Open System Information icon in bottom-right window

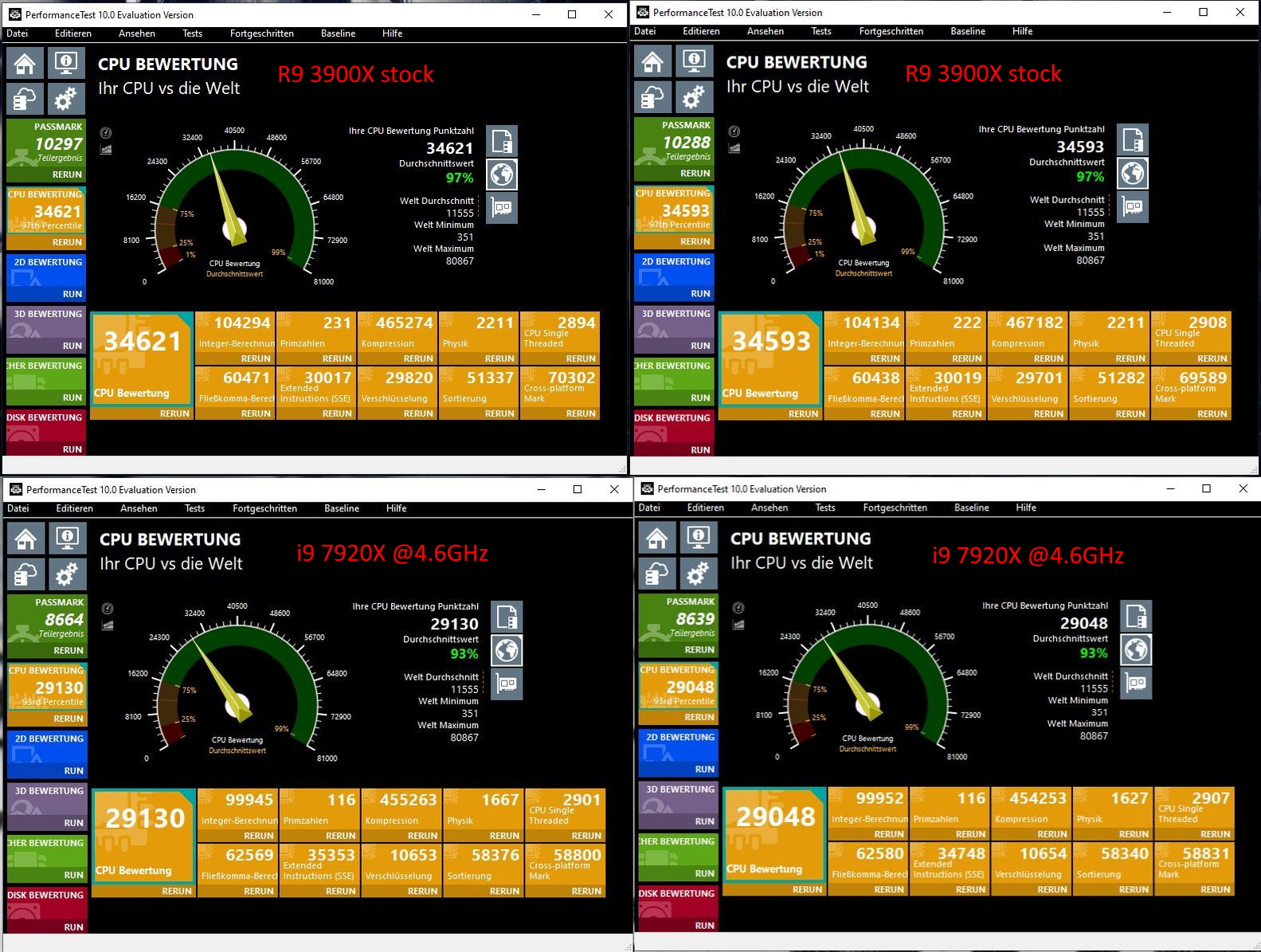coord(699,538)
